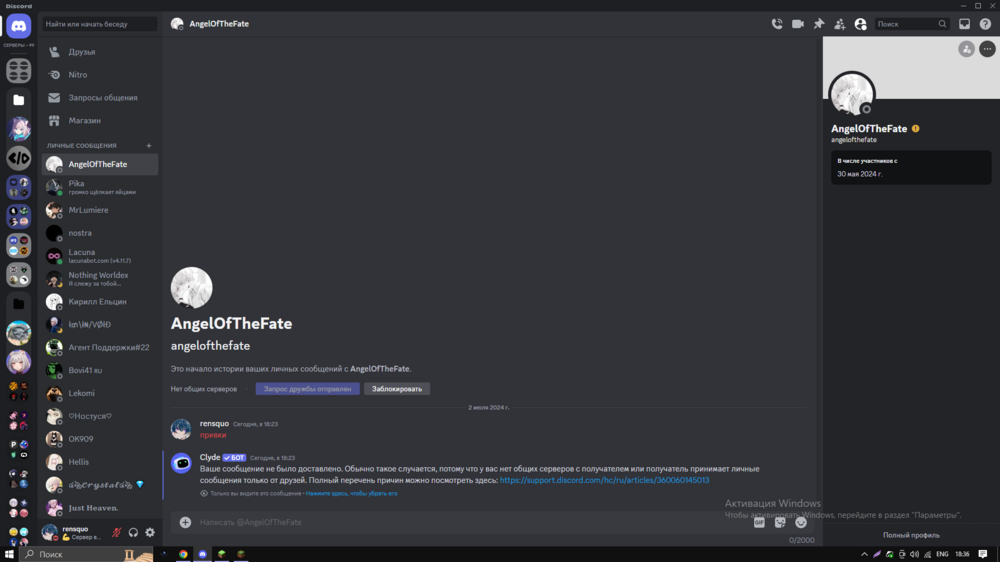Open Discord taskbar icon

203,554
